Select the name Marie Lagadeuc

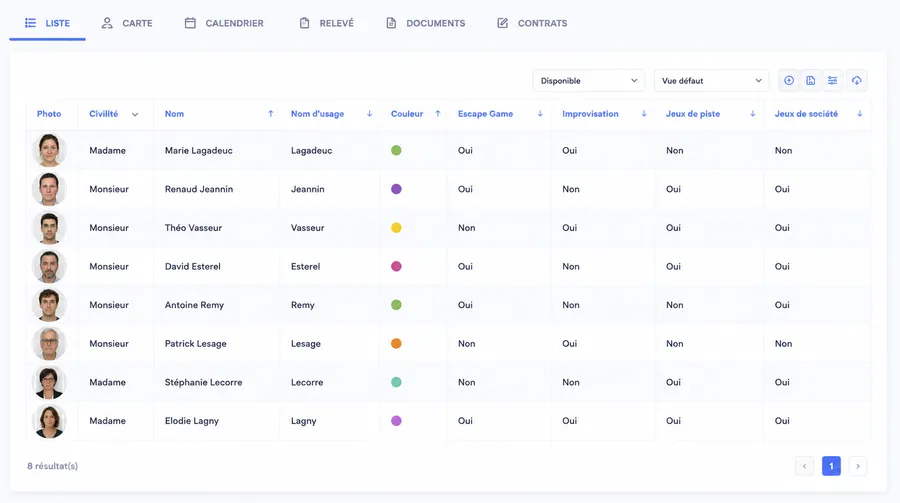[199, 150]
